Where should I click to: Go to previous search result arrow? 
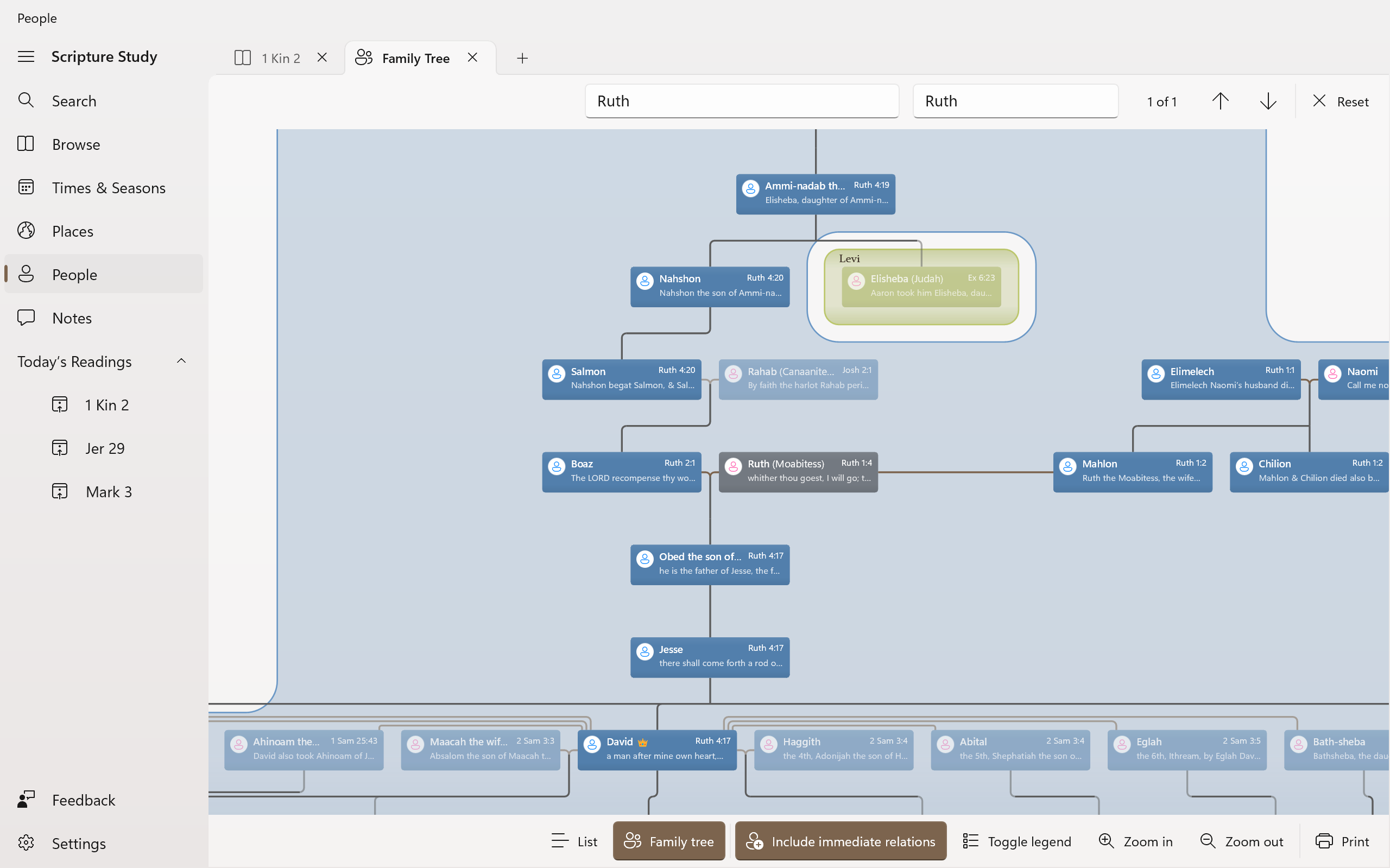tap(1221, 101)
